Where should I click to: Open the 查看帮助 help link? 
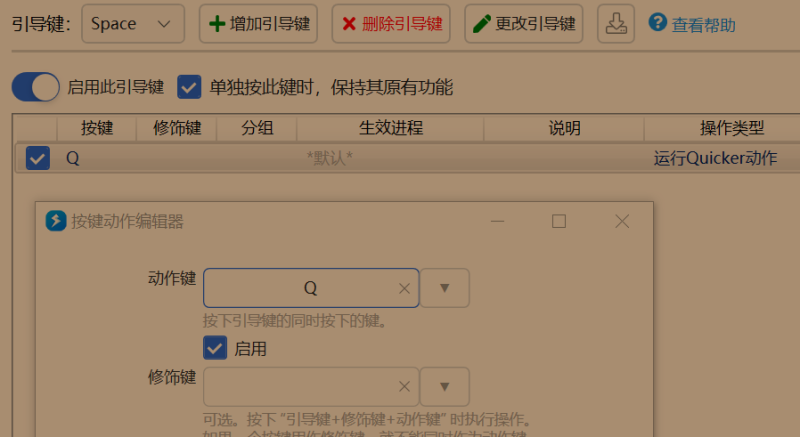[704, 24]
